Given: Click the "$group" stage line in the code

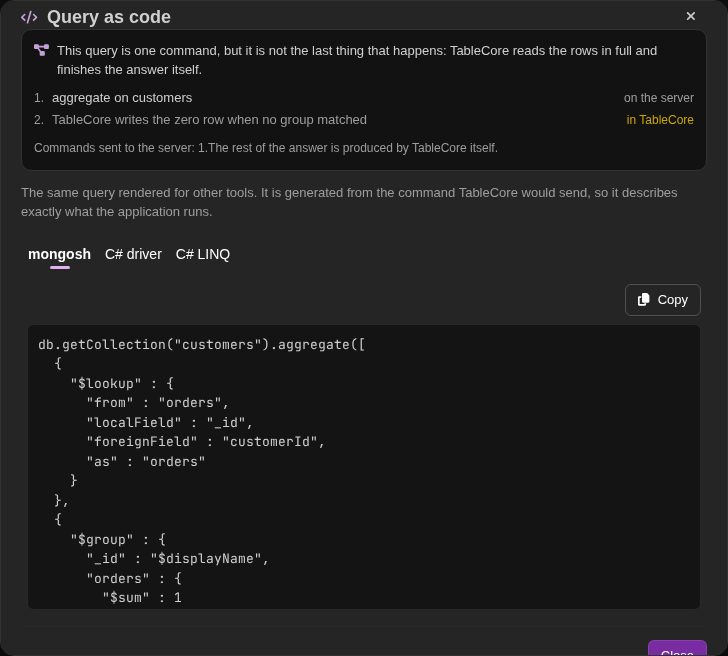Looking at the screenshot, I should point(118,539).
